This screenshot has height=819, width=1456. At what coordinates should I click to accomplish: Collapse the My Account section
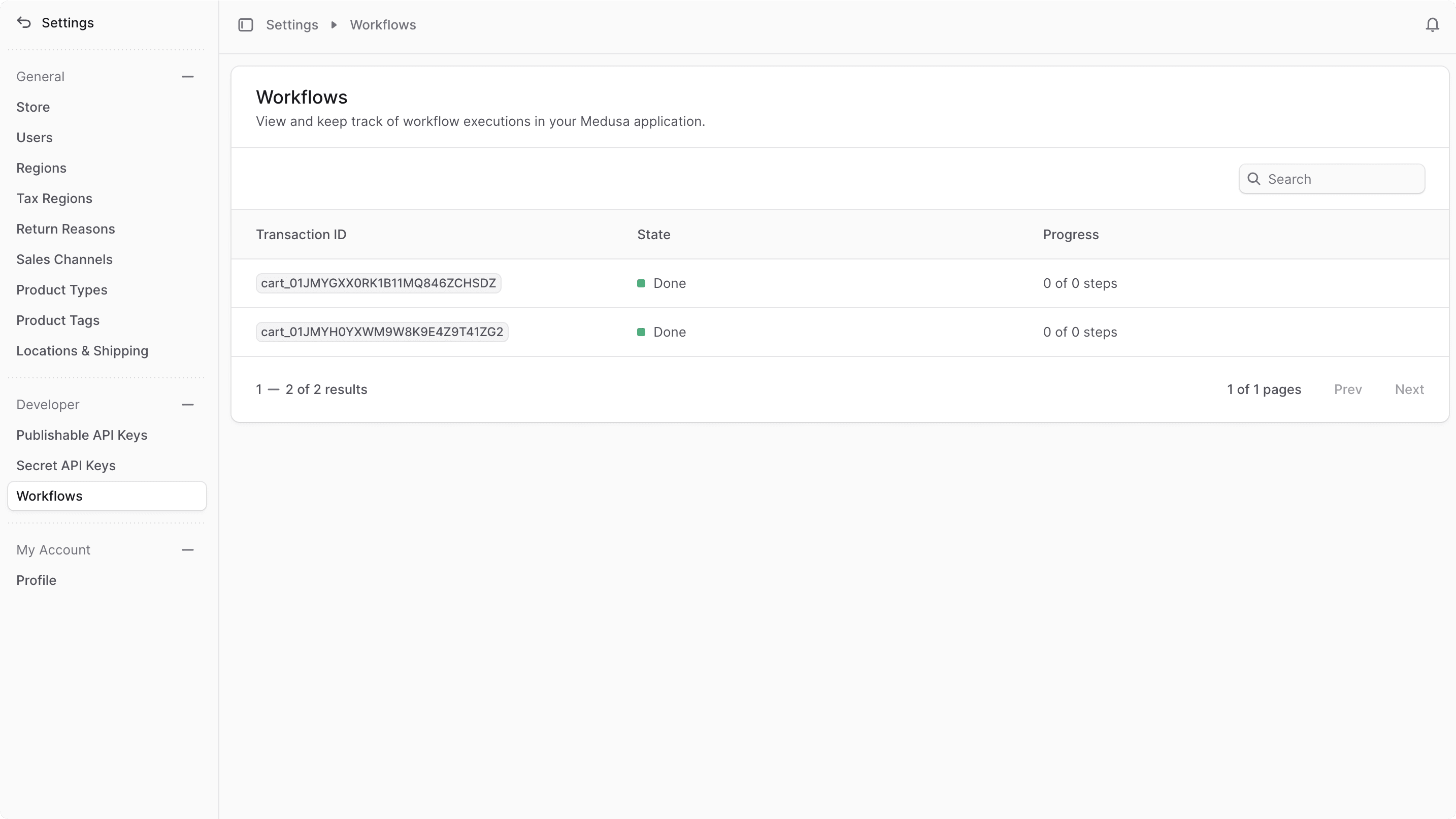(x=188, y=549)
